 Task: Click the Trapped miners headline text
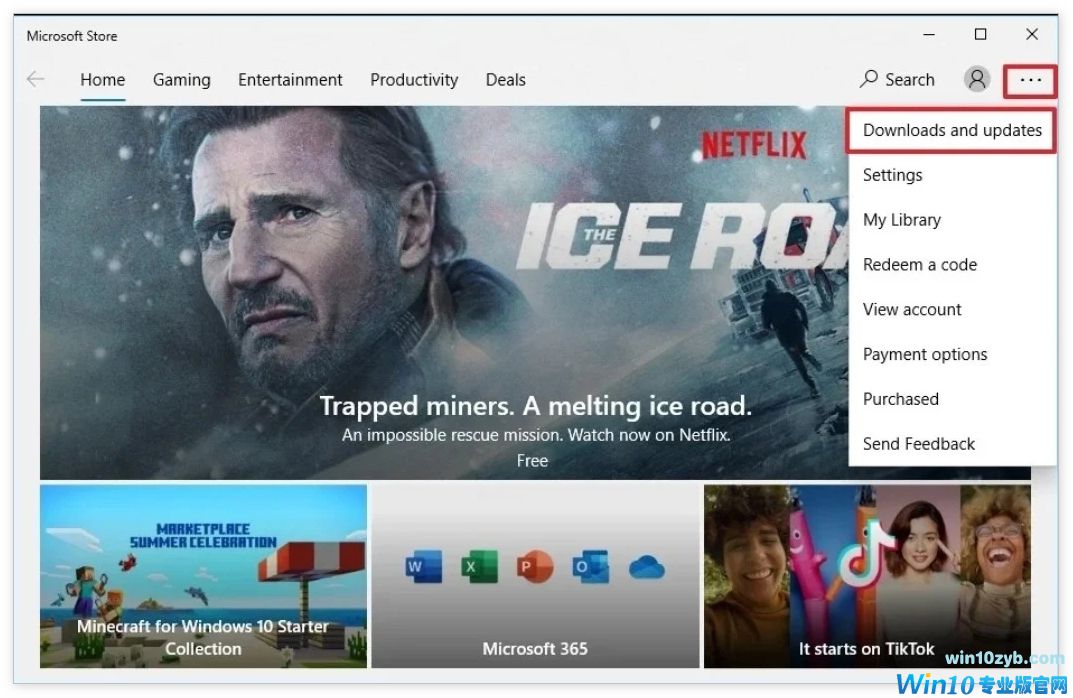[535, 406]
